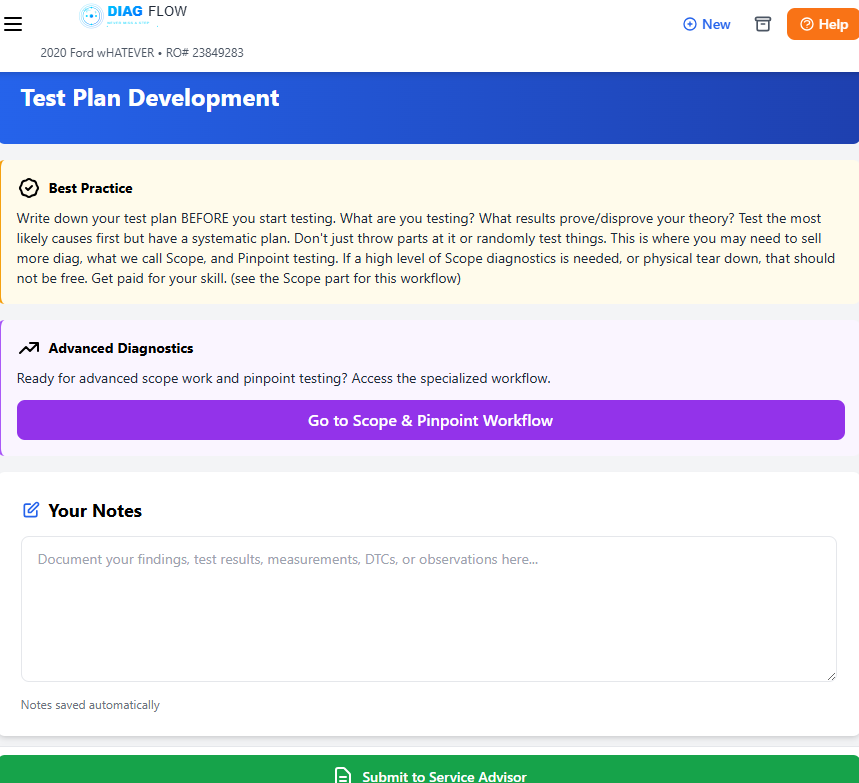Focus the notes text area

coord(428,608)
